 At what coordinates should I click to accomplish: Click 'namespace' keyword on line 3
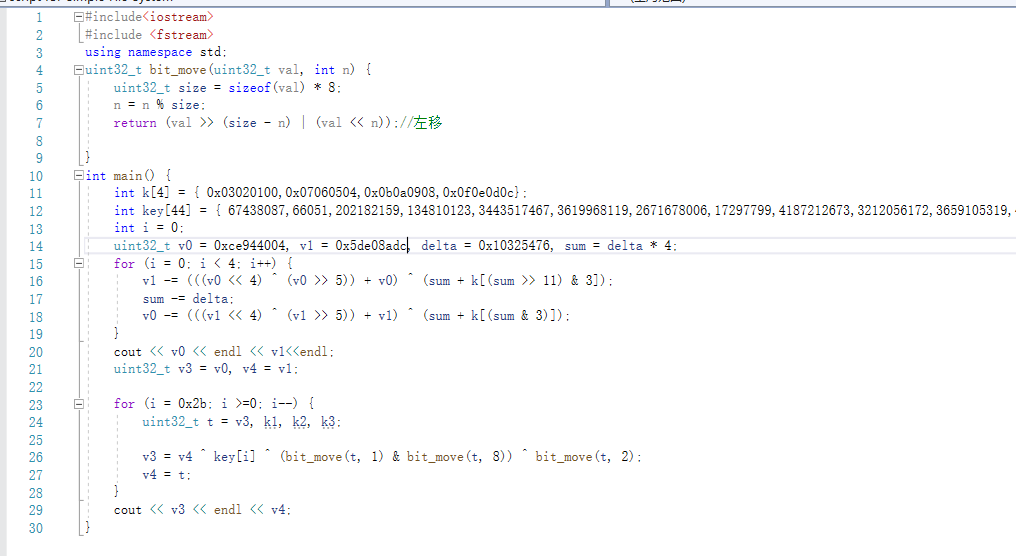(160, 52)
